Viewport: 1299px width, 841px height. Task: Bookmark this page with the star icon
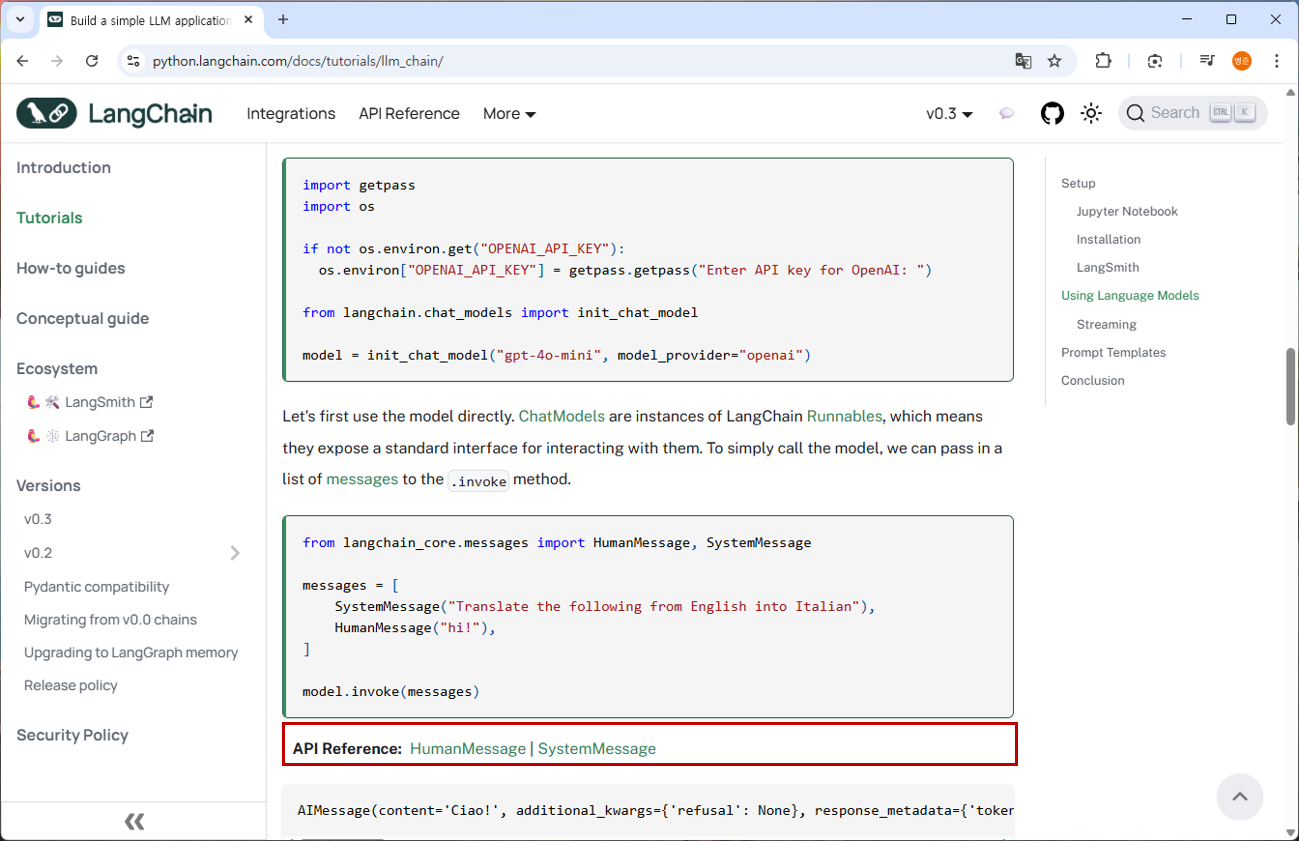1054,61
